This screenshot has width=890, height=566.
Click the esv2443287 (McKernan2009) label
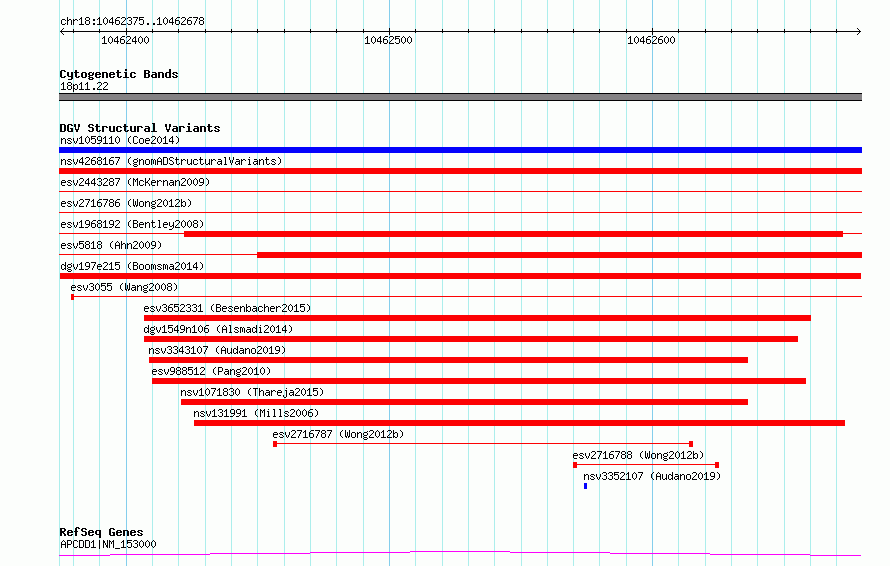(135, 182)
